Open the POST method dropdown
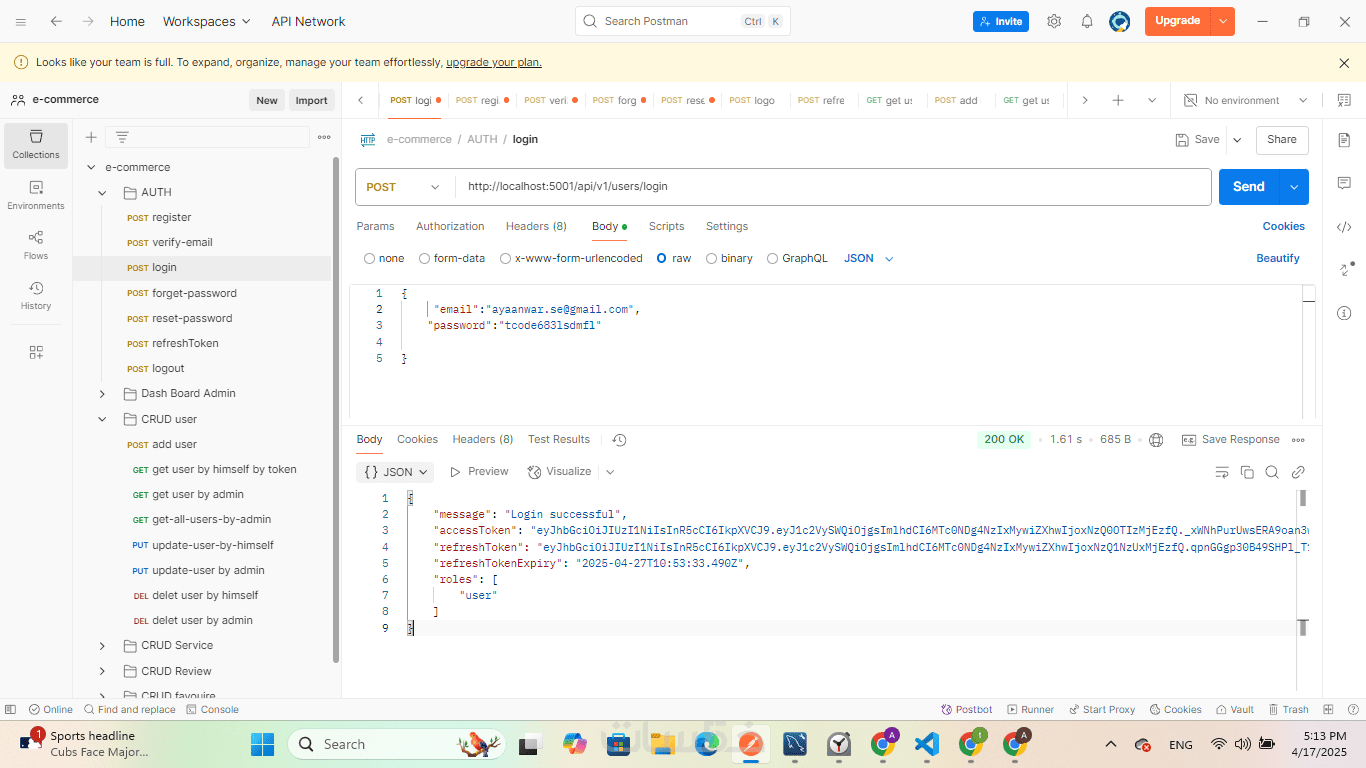The height and width of the screenshot is (768, 1366). (404, 187)
